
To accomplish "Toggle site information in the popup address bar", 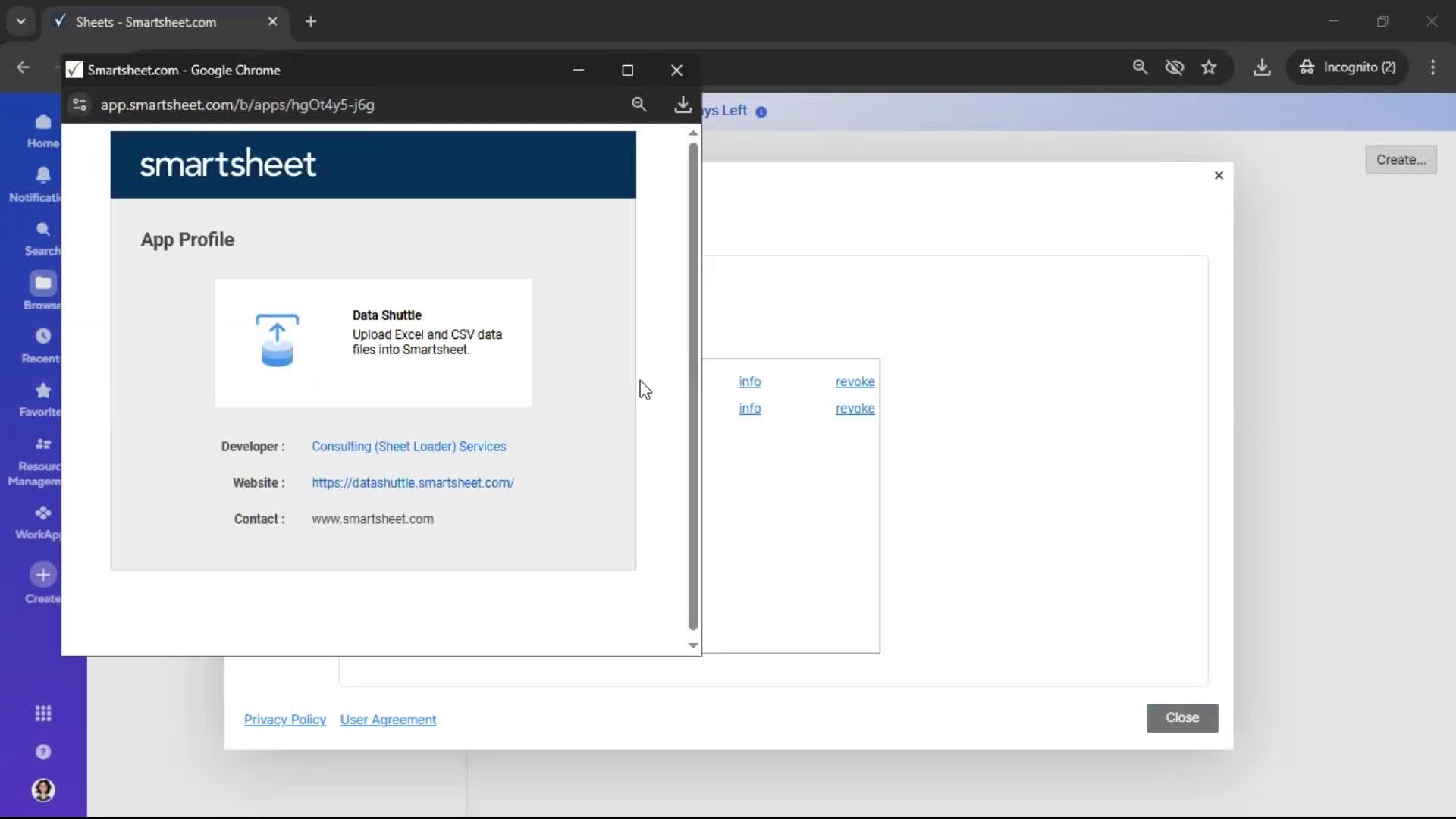I will pyautogui.click(x=79, y=105).
